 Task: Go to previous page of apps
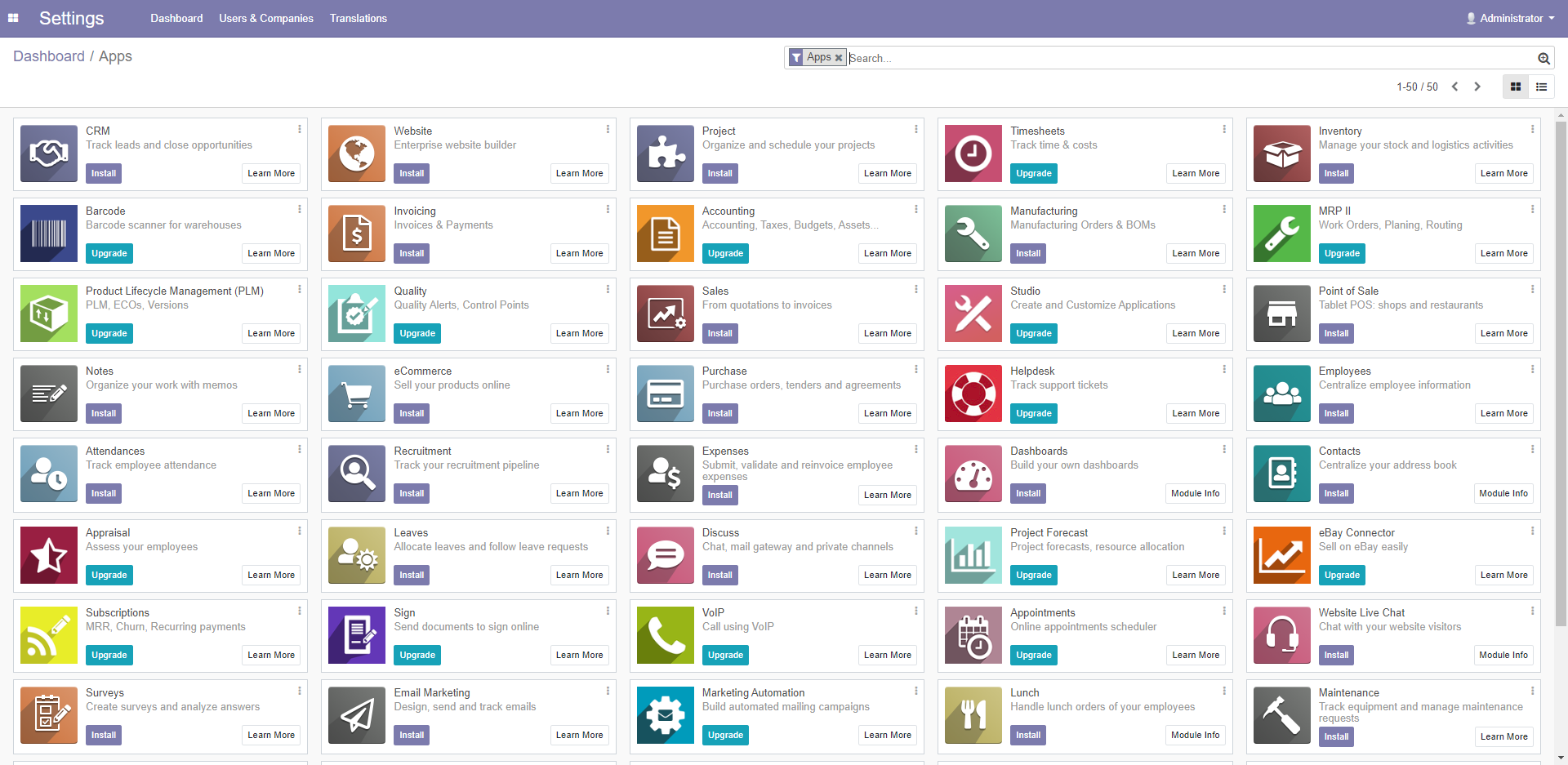coord(1454,87)
